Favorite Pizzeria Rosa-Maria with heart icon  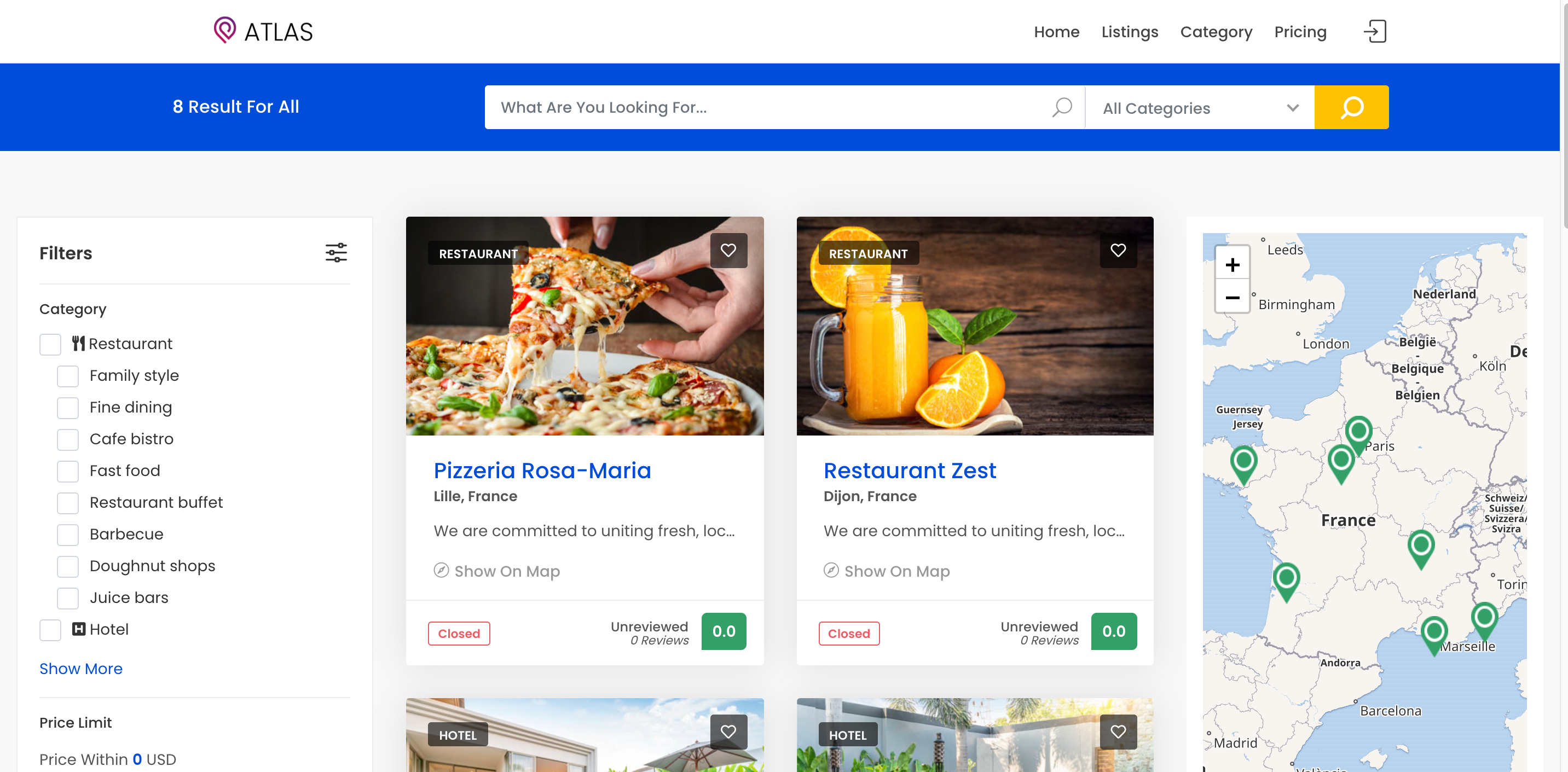pyautogui.click(x=728, y=250)
